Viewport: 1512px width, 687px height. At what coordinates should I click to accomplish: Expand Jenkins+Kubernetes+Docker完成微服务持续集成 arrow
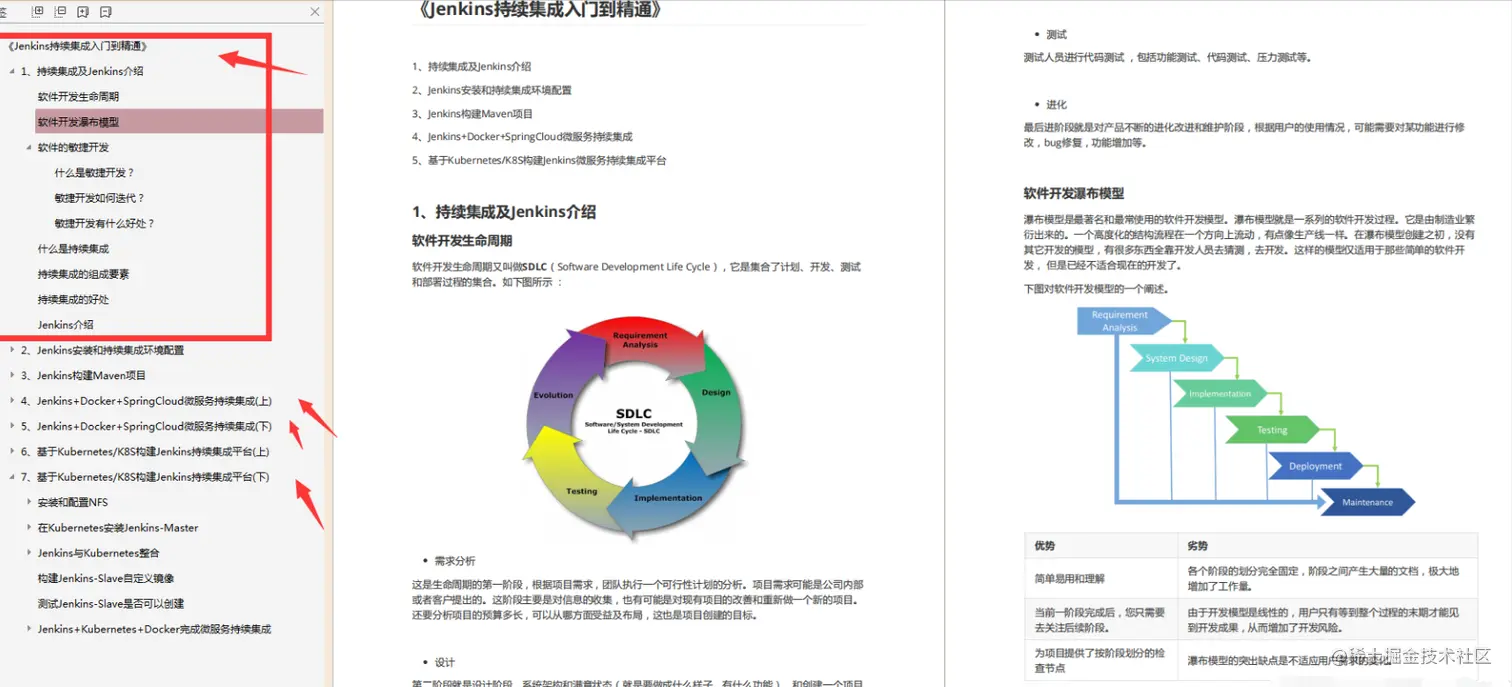pyautogui.click(x=29, y=629)
